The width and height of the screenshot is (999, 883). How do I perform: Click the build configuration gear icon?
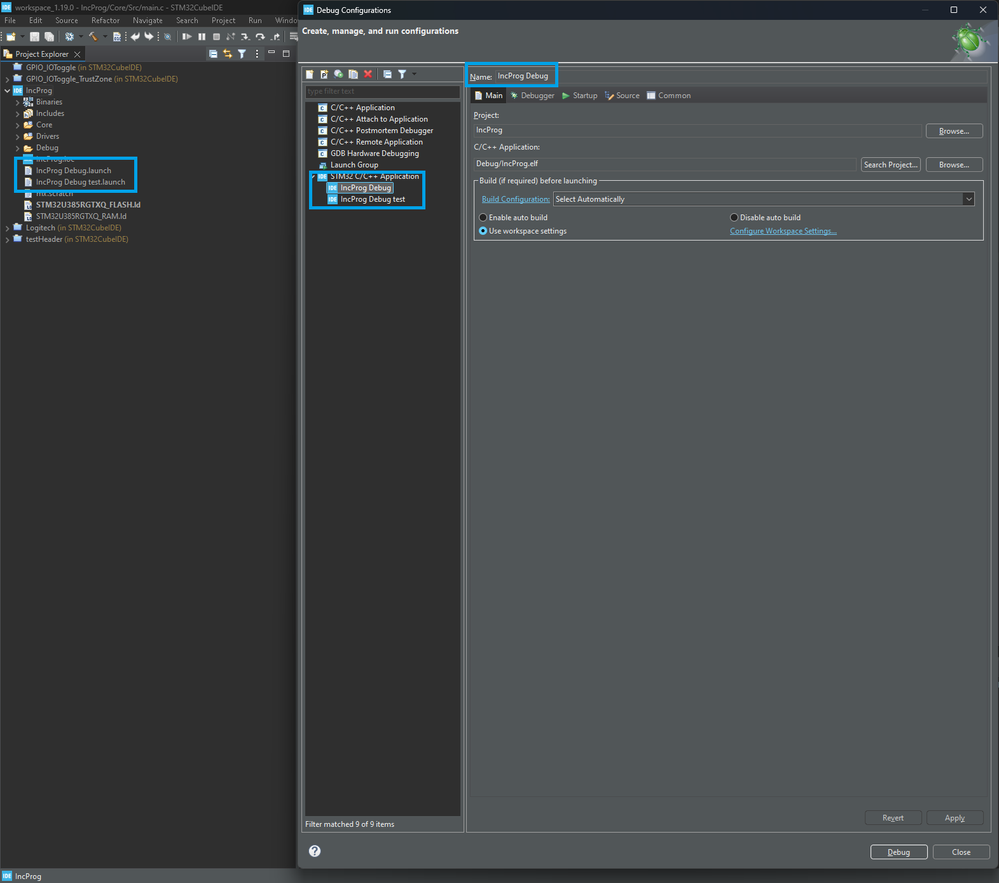tap(69, 37)
